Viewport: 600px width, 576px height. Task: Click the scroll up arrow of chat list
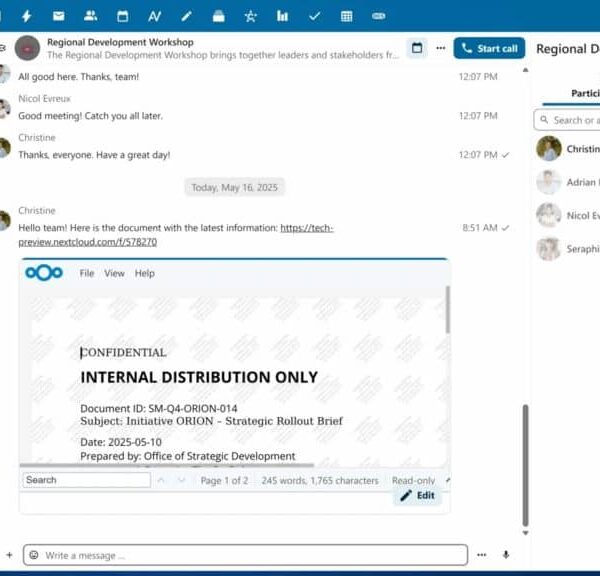pos(525,70)
